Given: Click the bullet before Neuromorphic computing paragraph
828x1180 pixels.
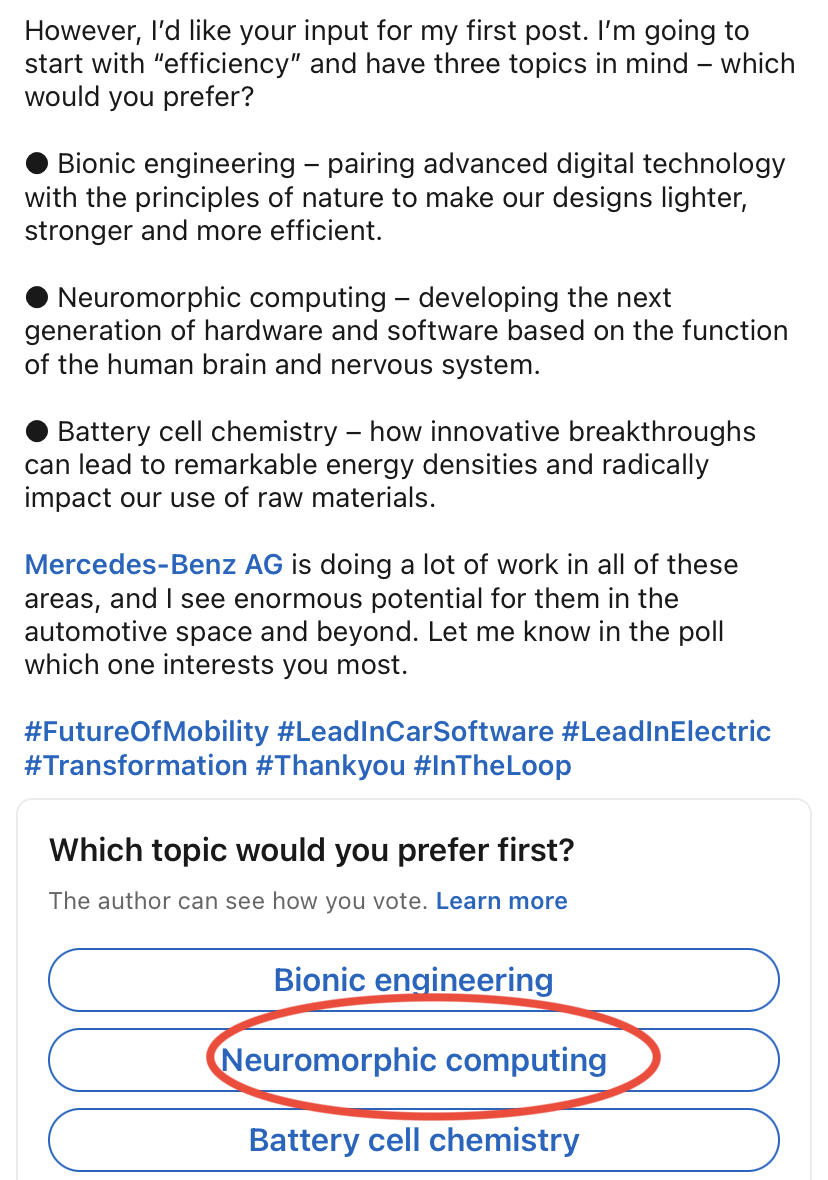Looking at the screenshot, I should pos(37,297).
